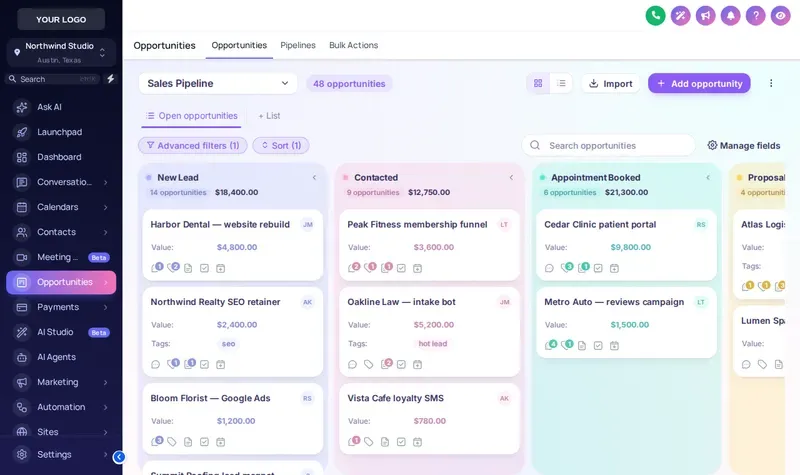Open the Sales Pipeline dropdown
The height and width of the screenshot is (475, 800).
click(218, 83)
